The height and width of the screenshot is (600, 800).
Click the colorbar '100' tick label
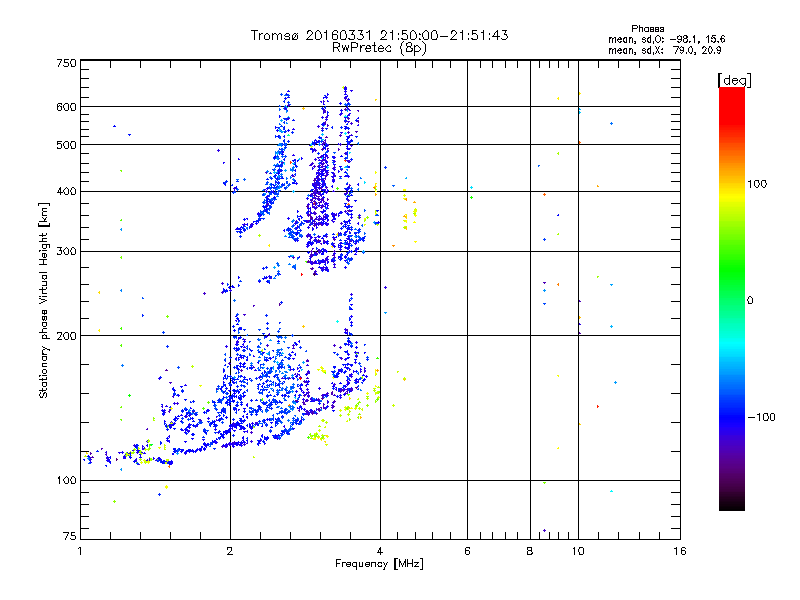click(x=757, y=184)
